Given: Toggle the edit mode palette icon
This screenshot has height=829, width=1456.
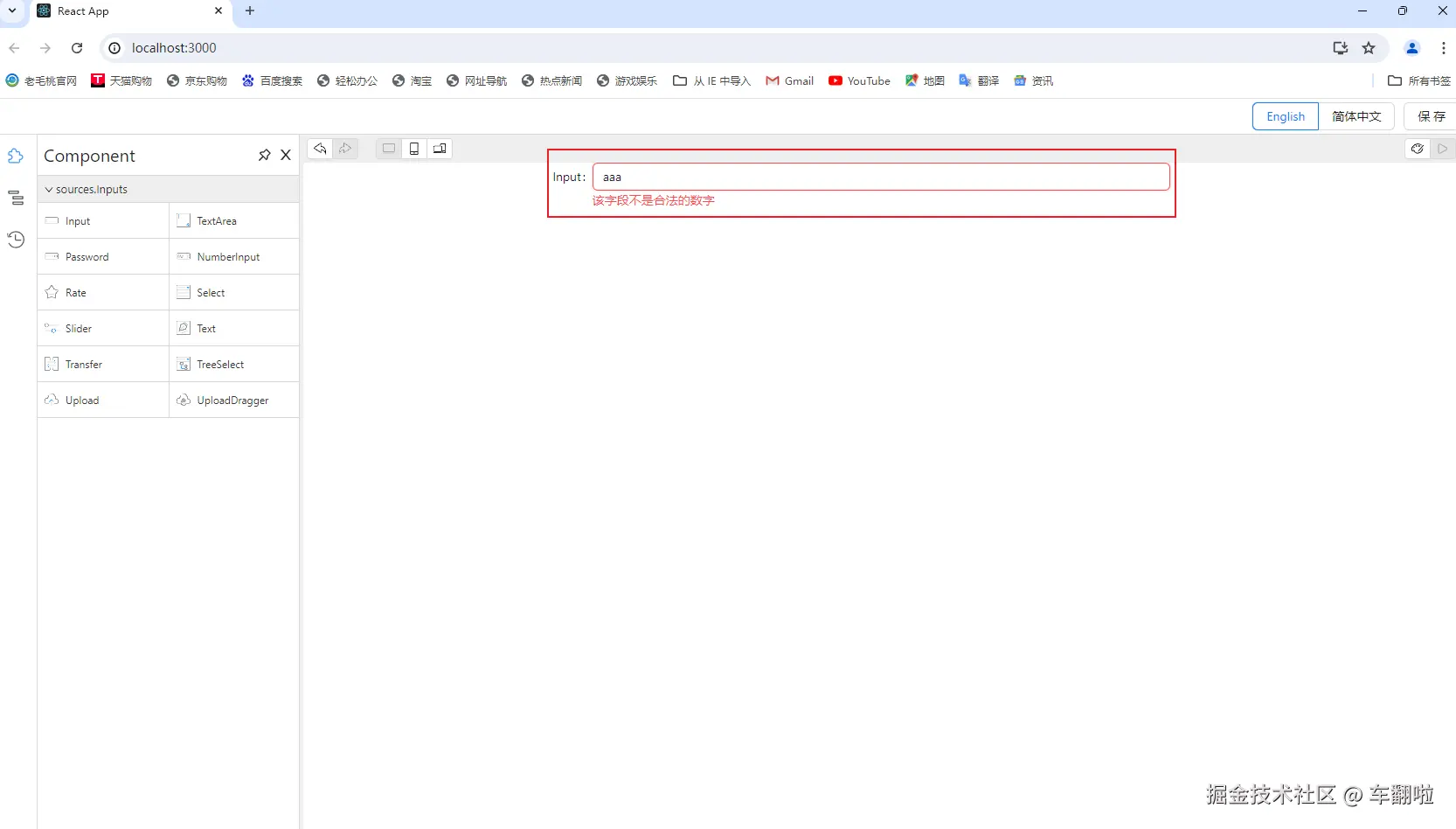Looking at the screenshot, I should (1418, 149).
